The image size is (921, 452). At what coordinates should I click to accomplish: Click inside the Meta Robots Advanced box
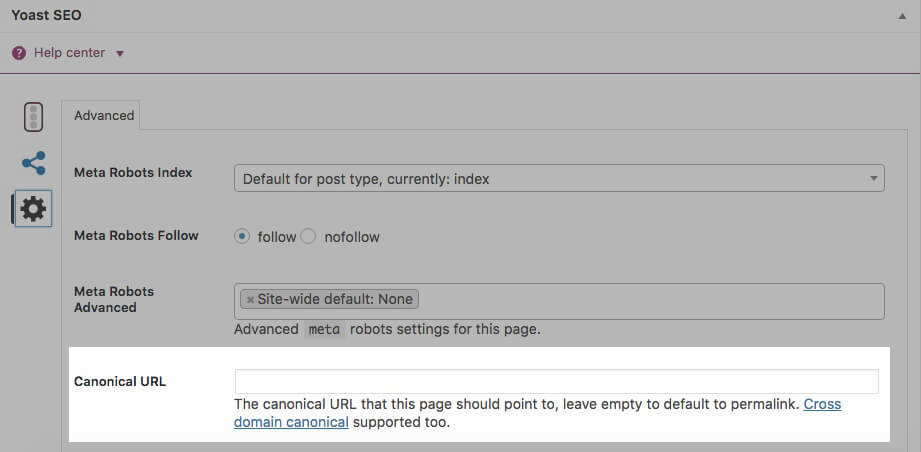[x=650, y=300]
